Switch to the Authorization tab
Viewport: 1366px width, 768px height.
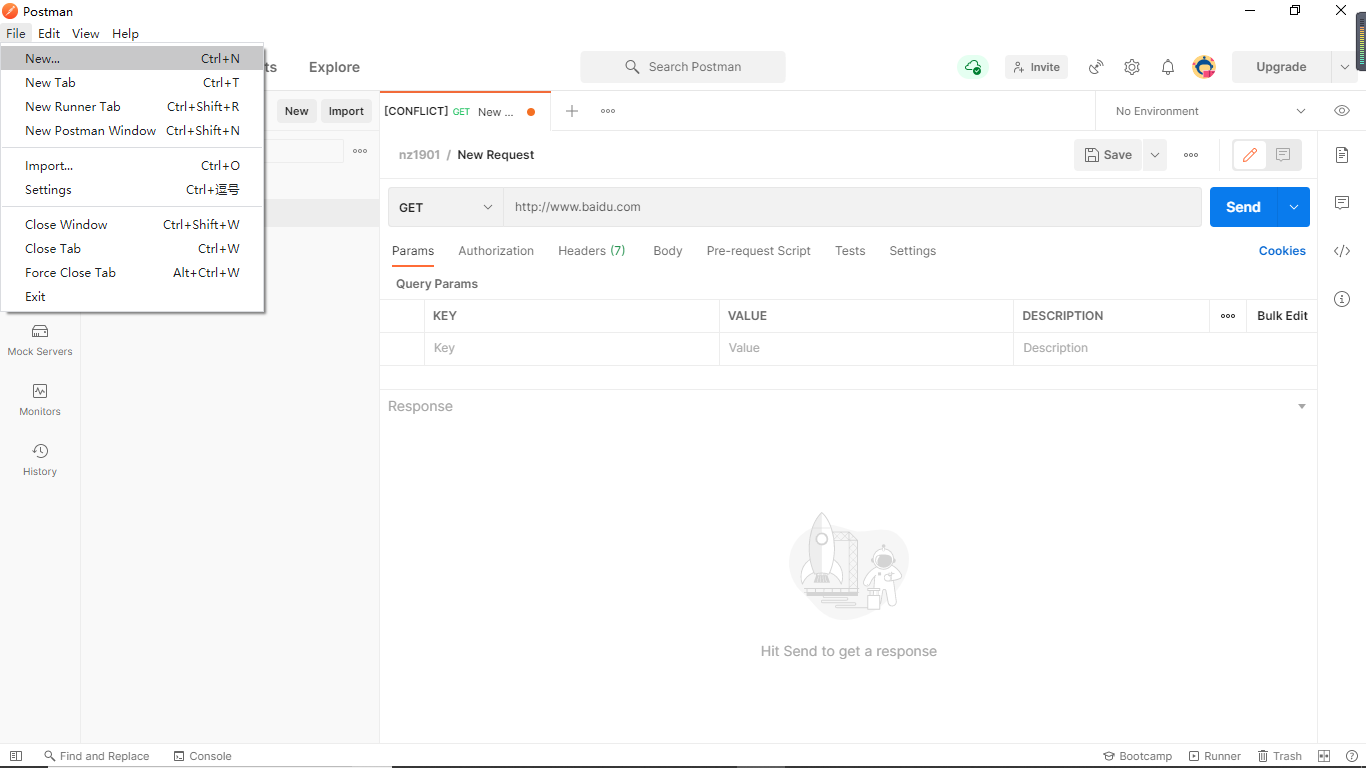click(x=496, y=251)
